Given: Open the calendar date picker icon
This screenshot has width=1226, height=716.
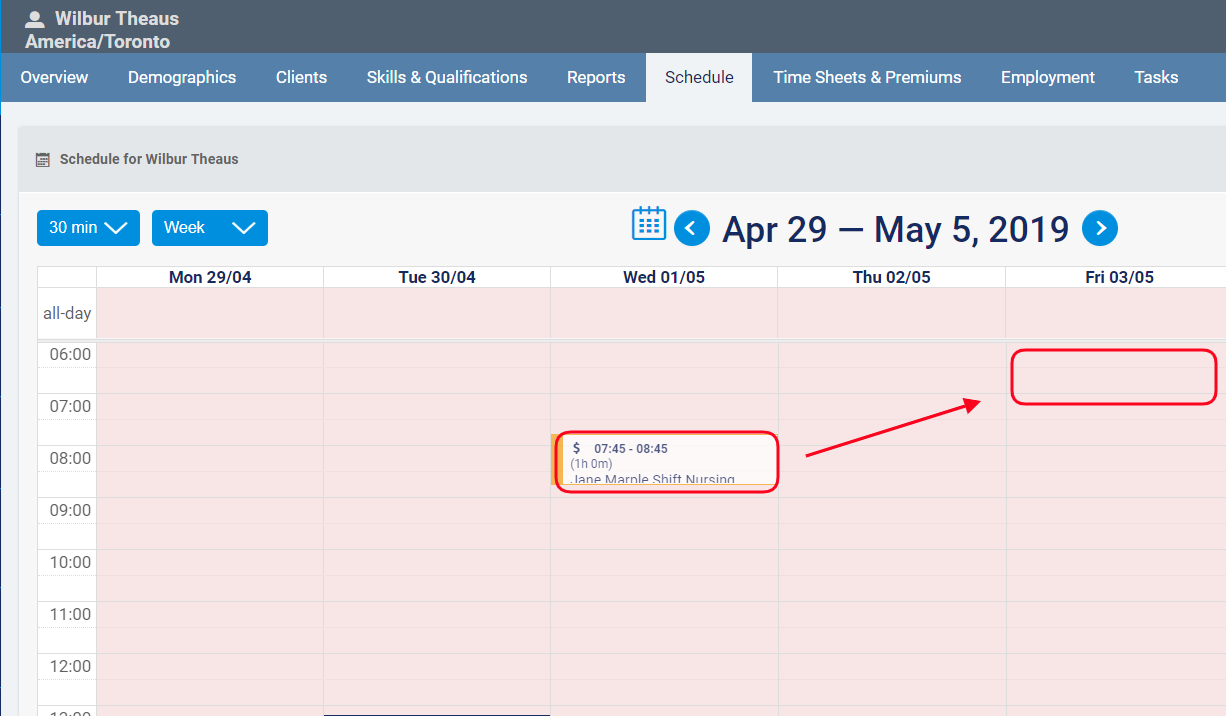Looking at the screenshot, I should pos(649,224).
